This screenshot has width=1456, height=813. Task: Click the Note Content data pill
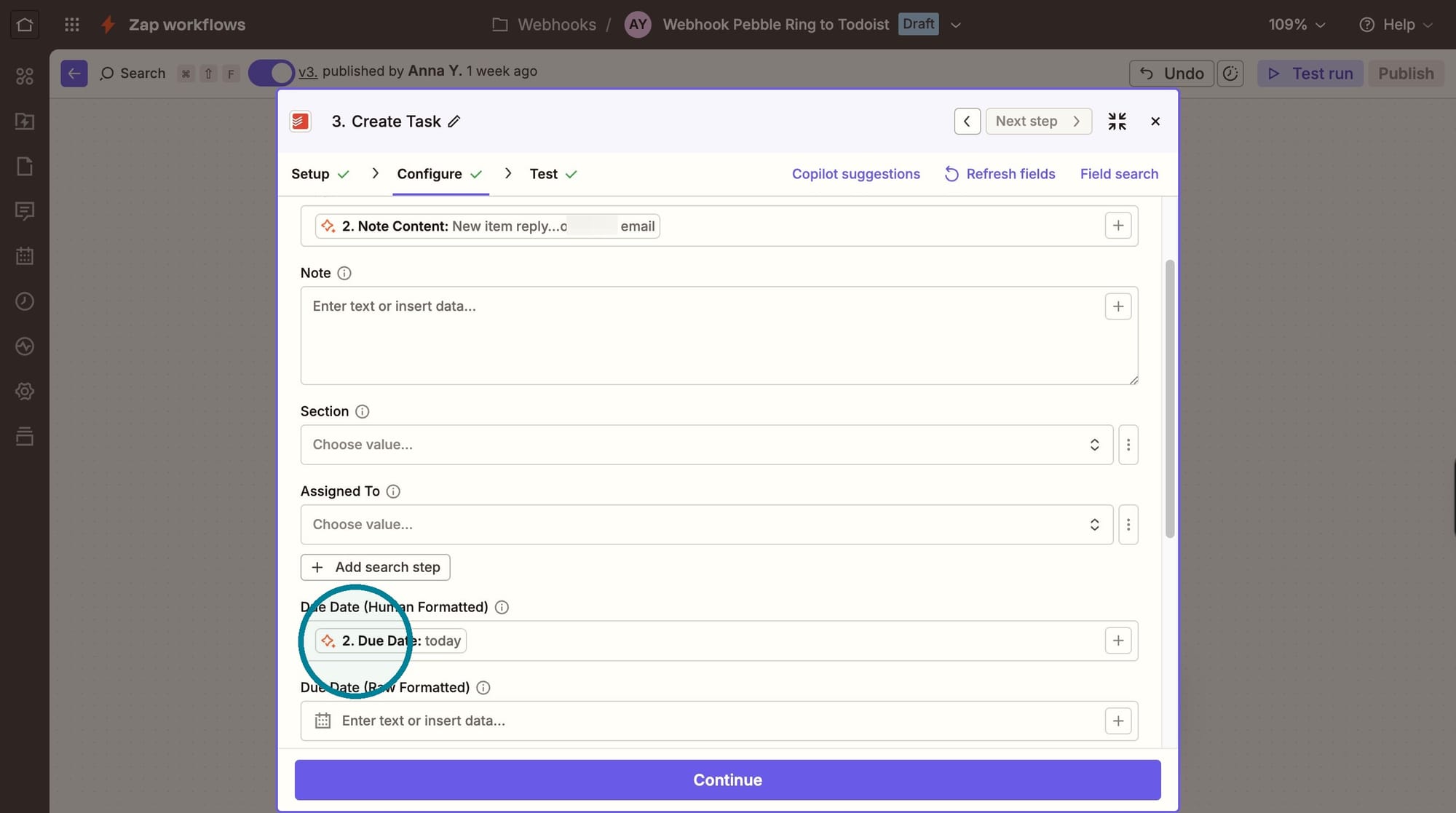[487, 226]
